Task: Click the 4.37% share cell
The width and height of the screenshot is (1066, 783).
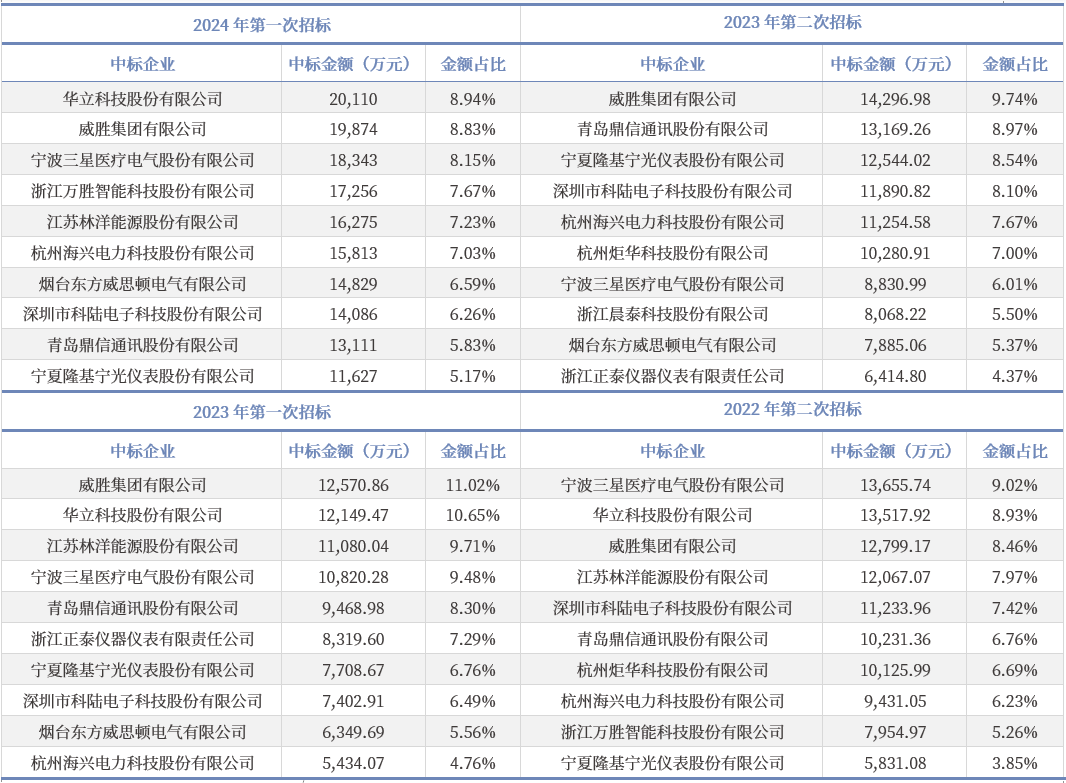Action: (1014, 376)
